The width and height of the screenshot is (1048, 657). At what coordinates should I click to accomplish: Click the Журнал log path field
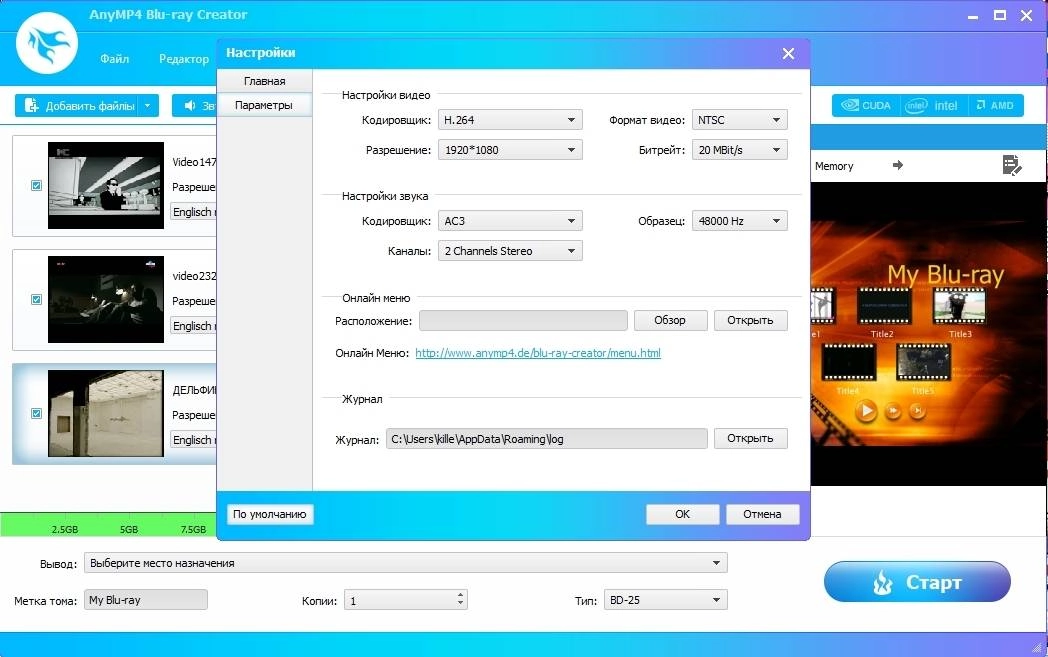[x=547, y=439]
